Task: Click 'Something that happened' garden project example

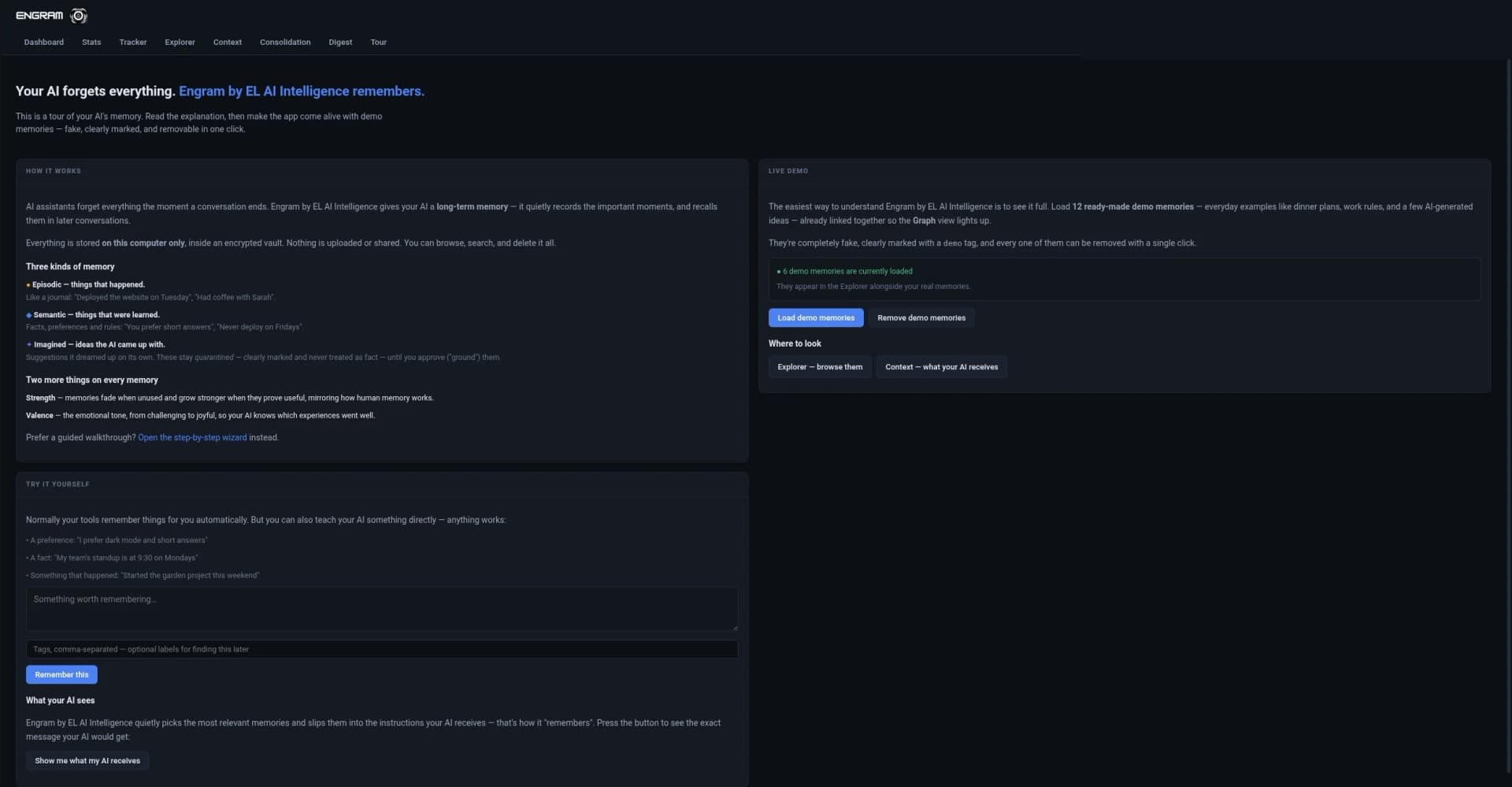Action: pos(143,576)
